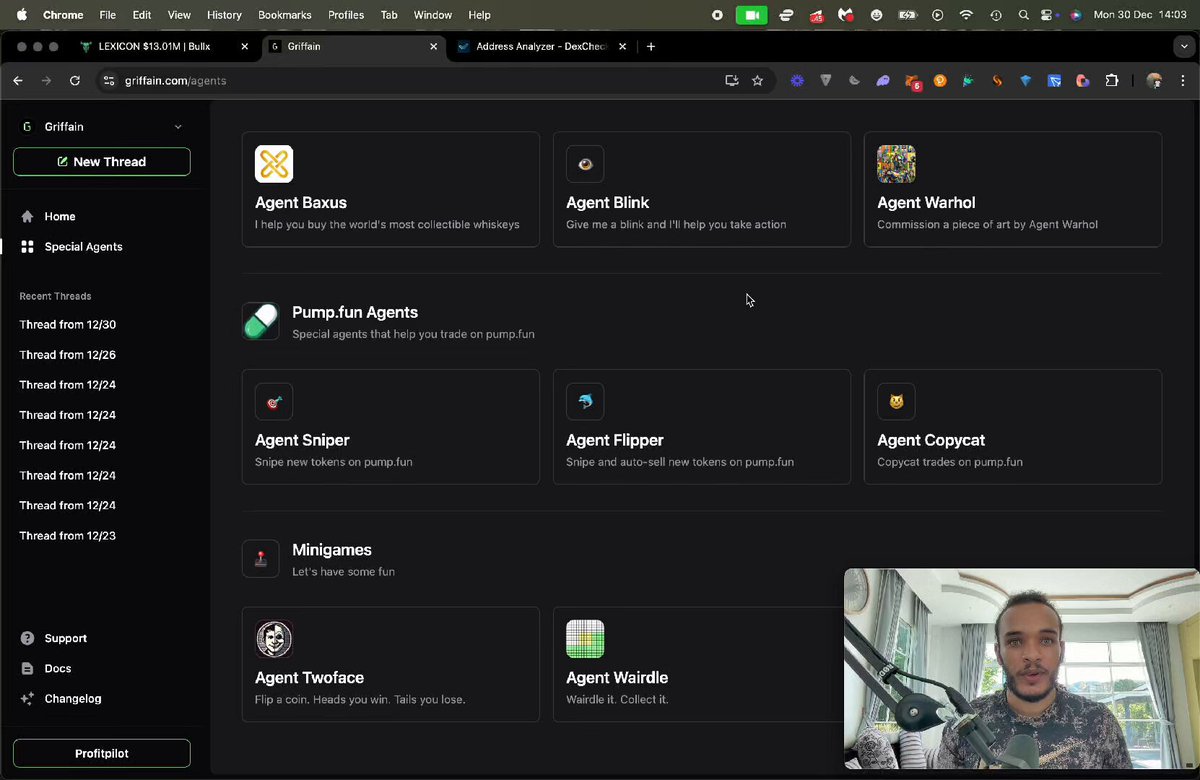Close the LEXICON Bullx tab

point(245,46)
